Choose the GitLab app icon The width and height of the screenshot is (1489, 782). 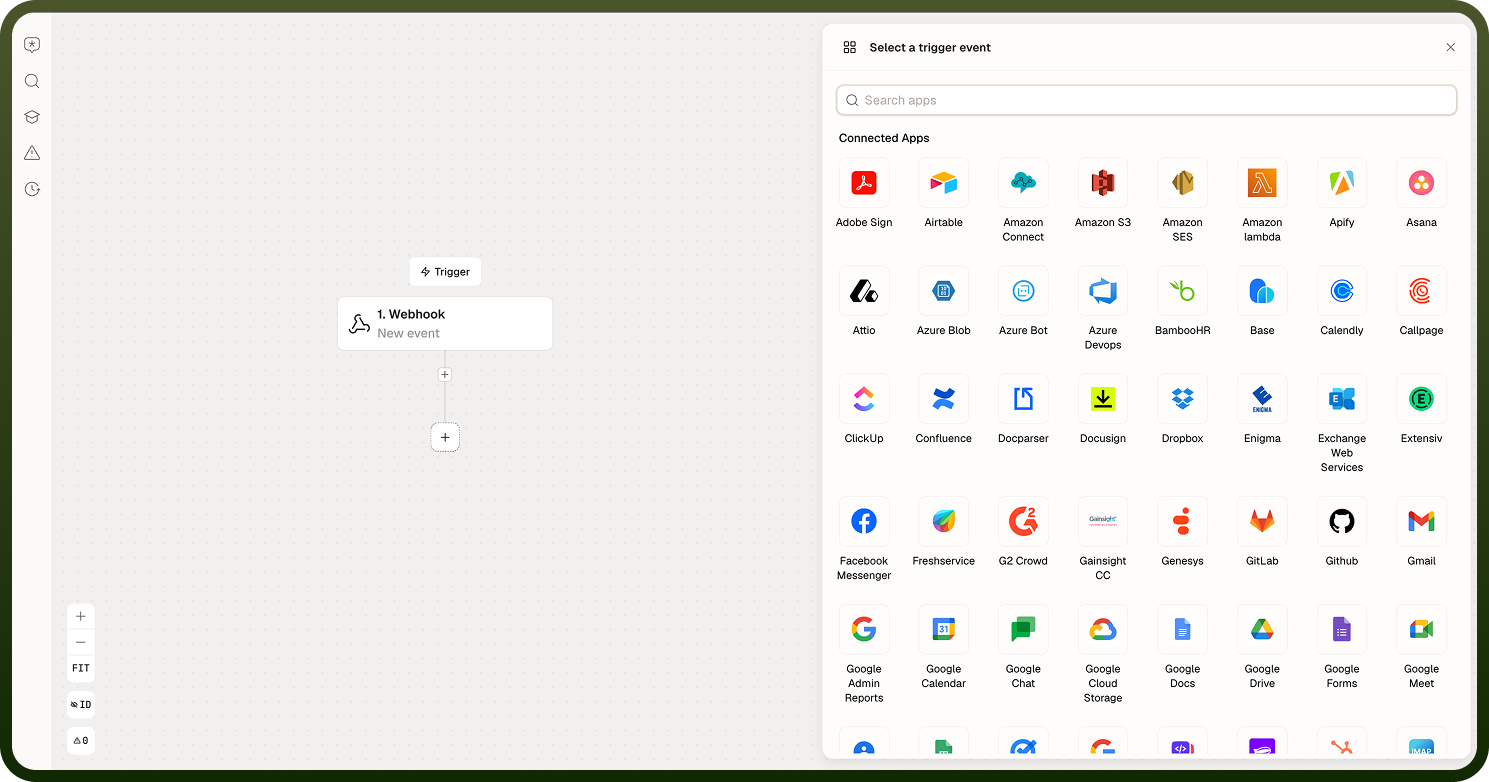point(1262,522)
